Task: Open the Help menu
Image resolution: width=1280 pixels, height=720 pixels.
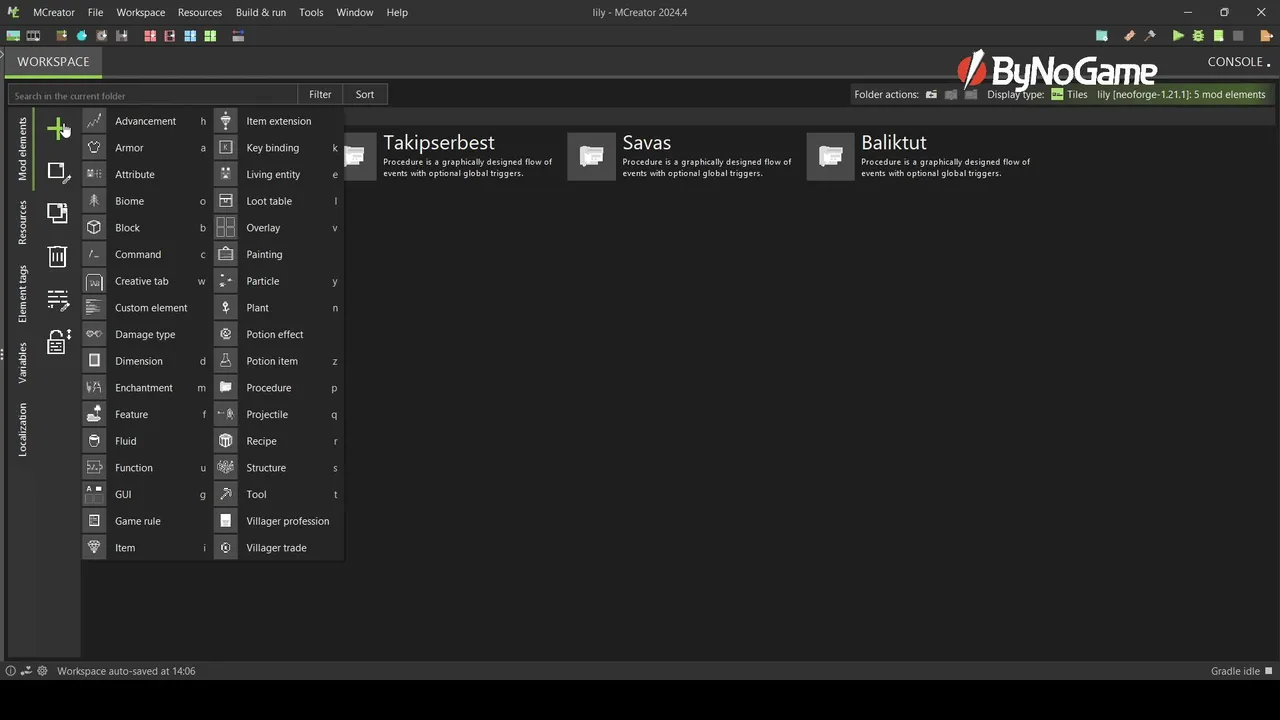Action: tap(397, 12)
